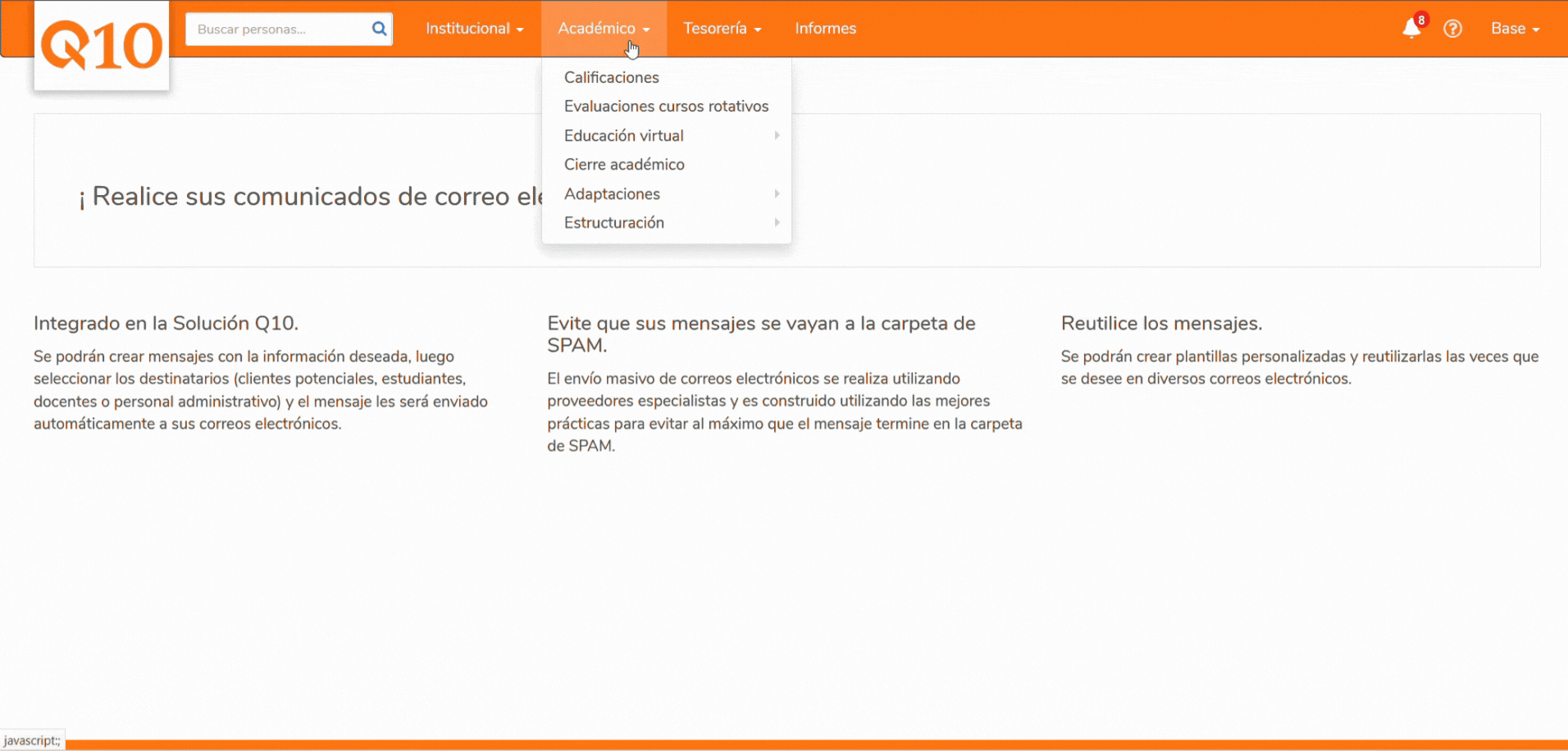1568x751 pixels.
Task: Select Evaluaciones cursos rotativos
Action: point(667,107)
